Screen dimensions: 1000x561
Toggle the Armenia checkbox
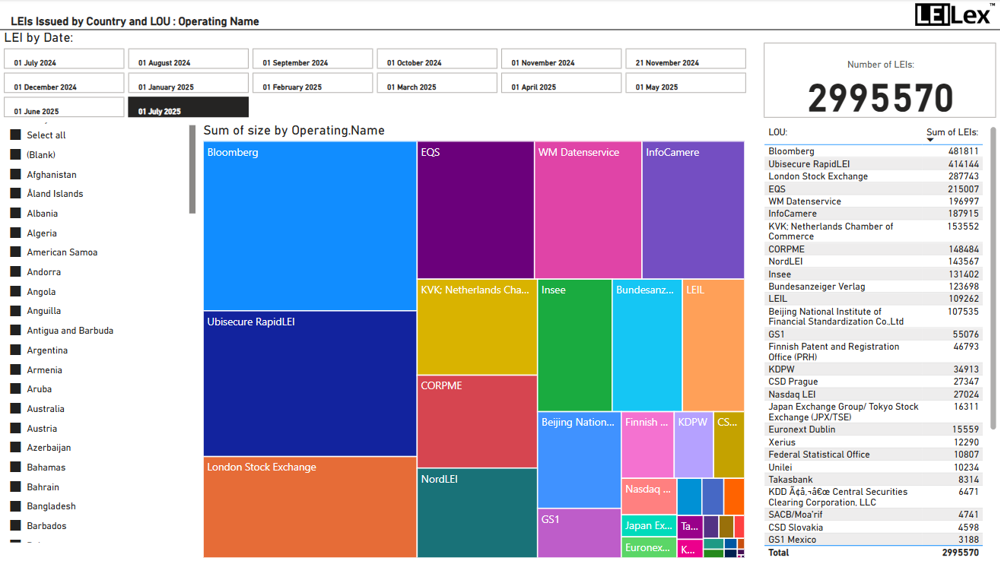pyautogui.click(x=16, y=369)
